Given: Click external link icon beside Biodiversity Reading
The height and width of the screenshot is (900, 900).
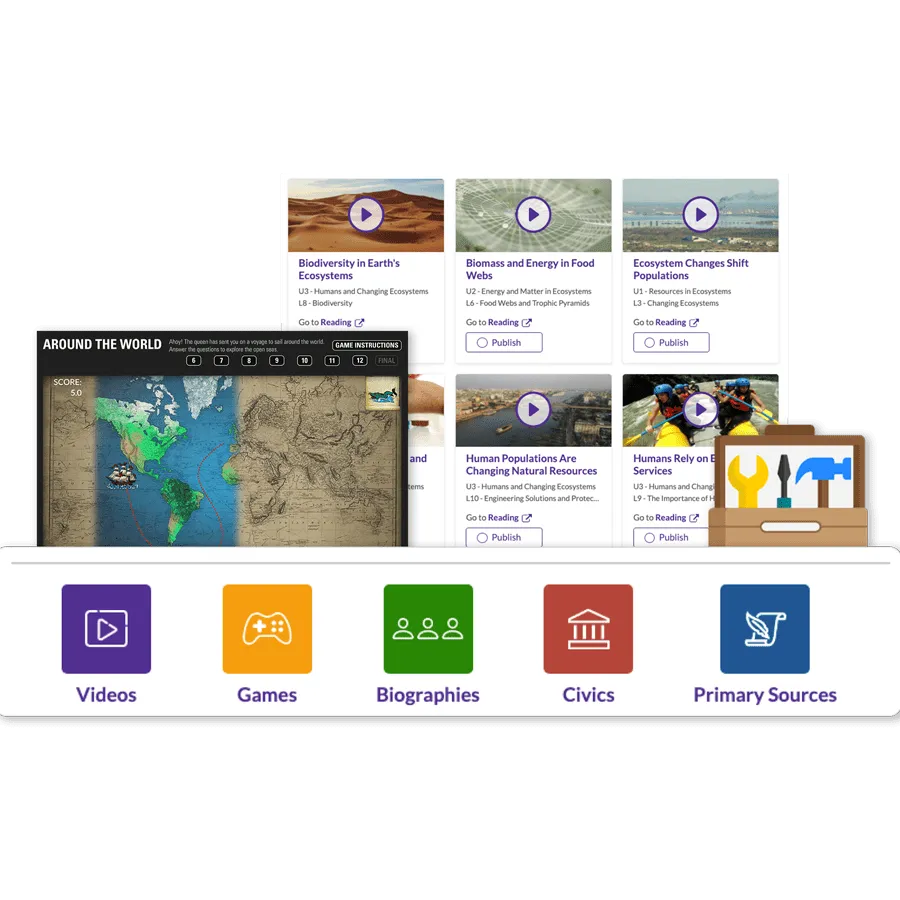Looking at the screenshot, I should tap(359, 323).
